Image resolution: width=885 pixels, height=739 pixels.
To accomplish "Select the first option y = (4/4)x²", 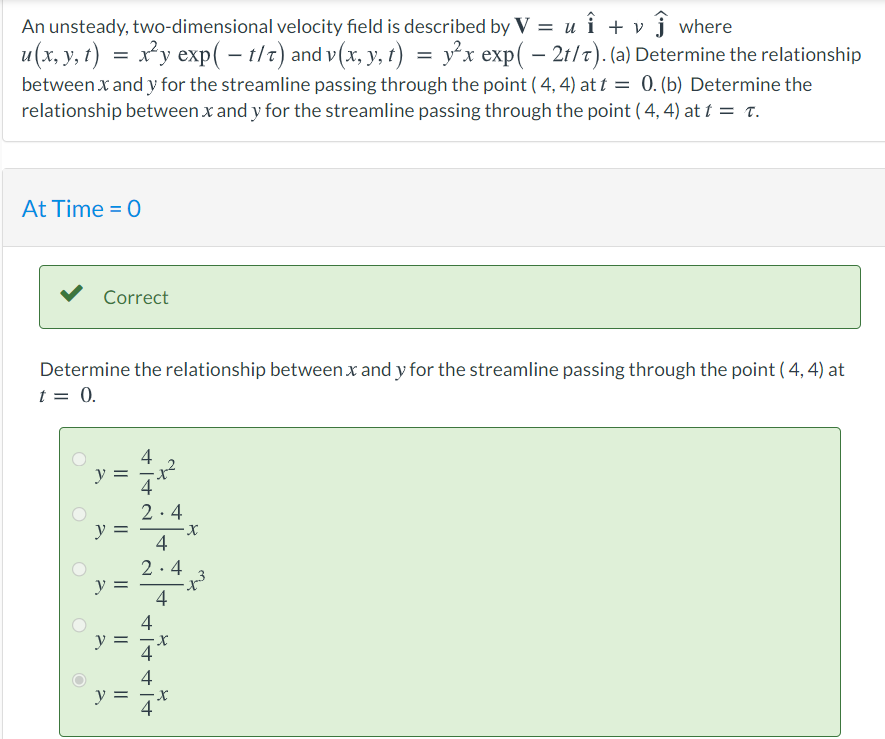I will tap(78, 458).
